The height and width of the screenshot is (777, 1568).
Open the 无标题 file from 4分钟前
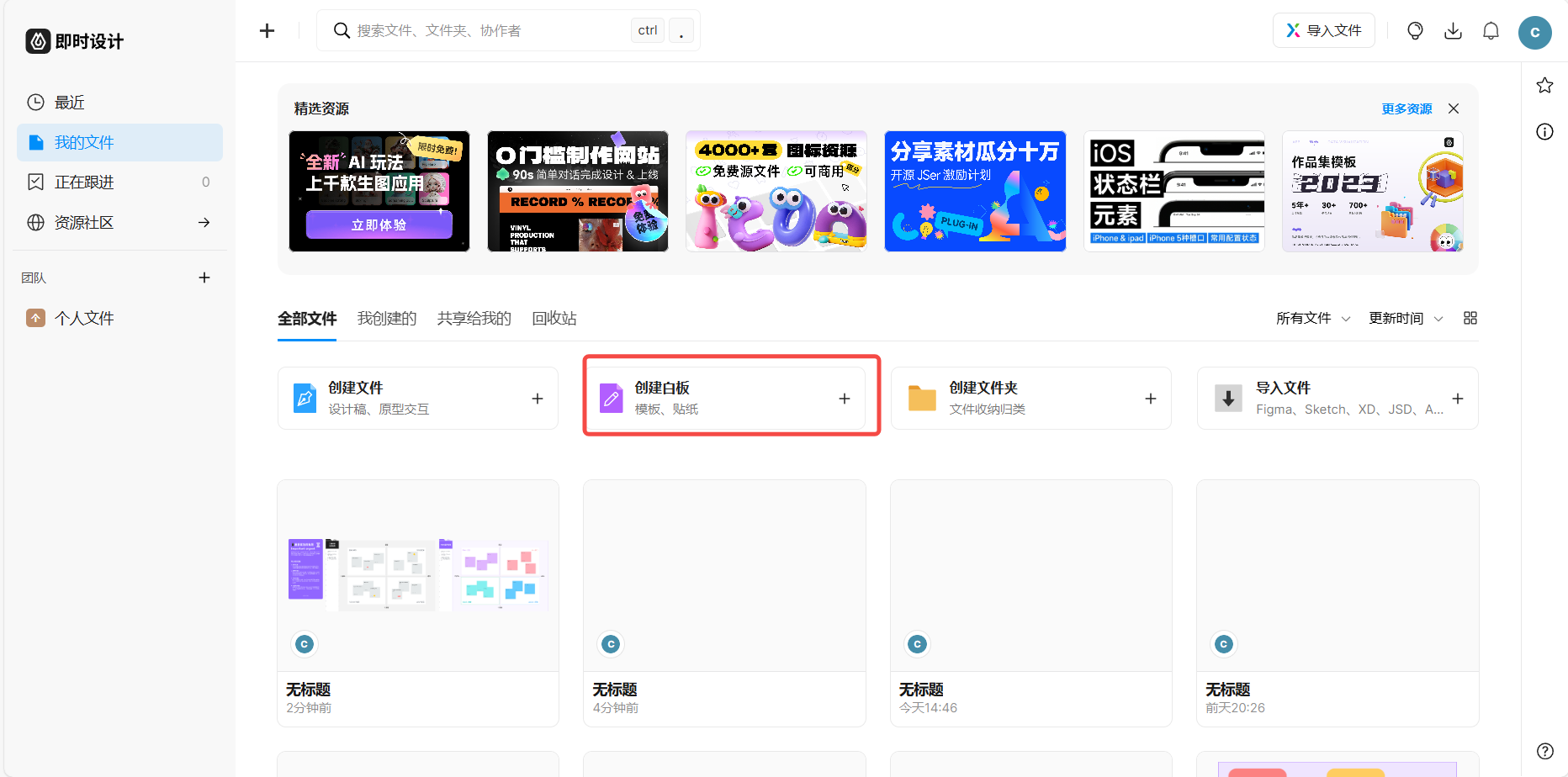point(724,603)
